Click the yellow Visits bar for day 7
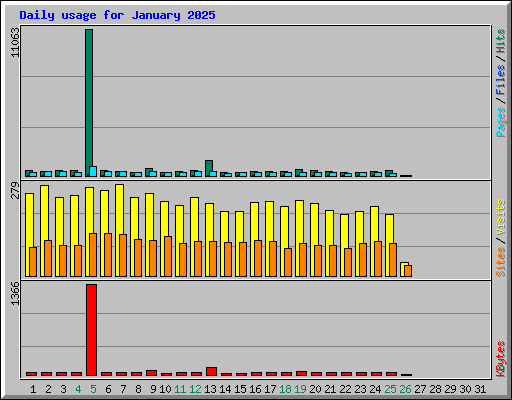 coord(118,230)
